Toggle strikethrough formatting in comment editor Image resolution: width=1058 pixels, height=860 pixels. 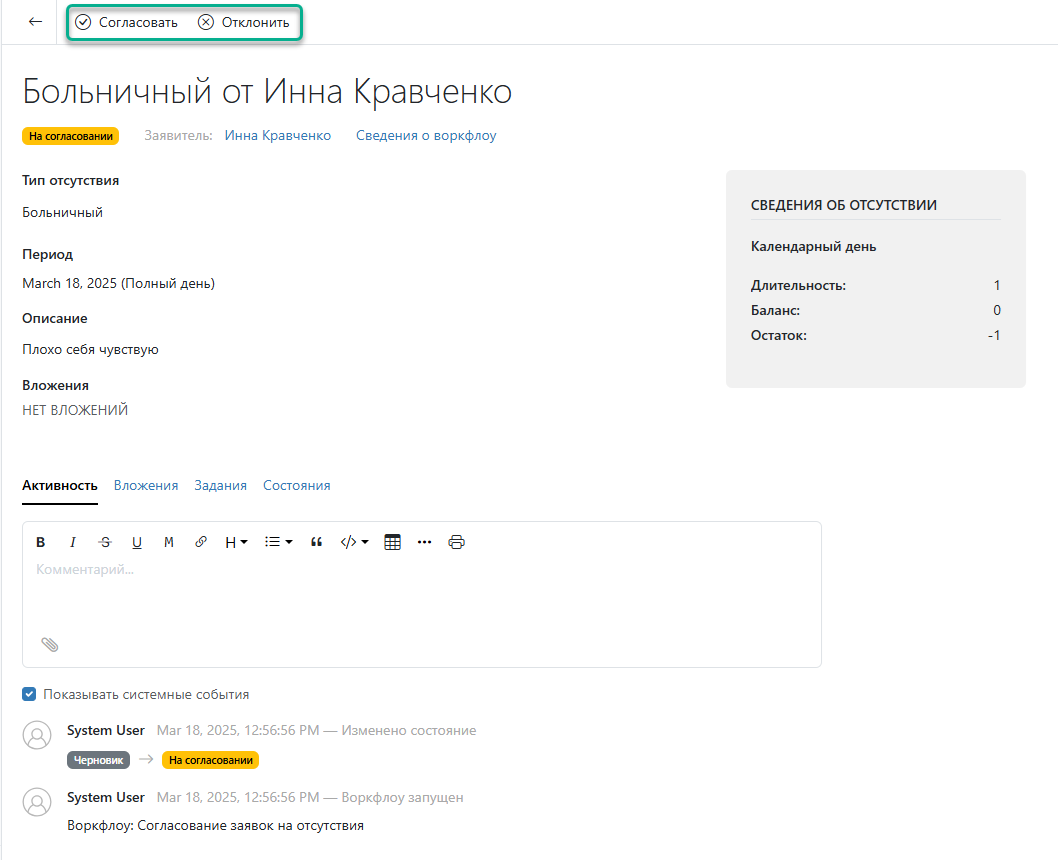pos(105,542)
